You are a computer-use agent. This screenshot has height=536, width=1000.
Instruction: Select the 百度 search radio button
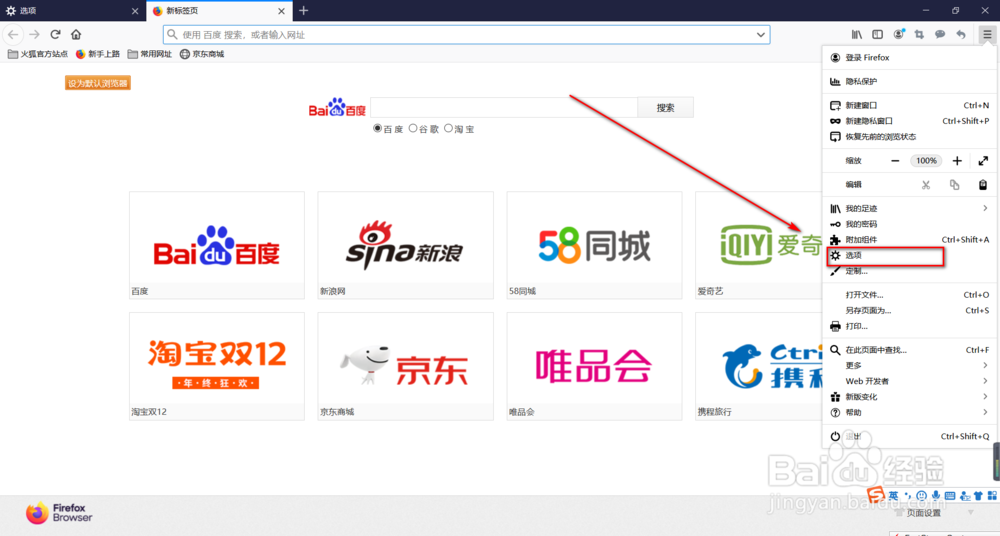(378, 128)
